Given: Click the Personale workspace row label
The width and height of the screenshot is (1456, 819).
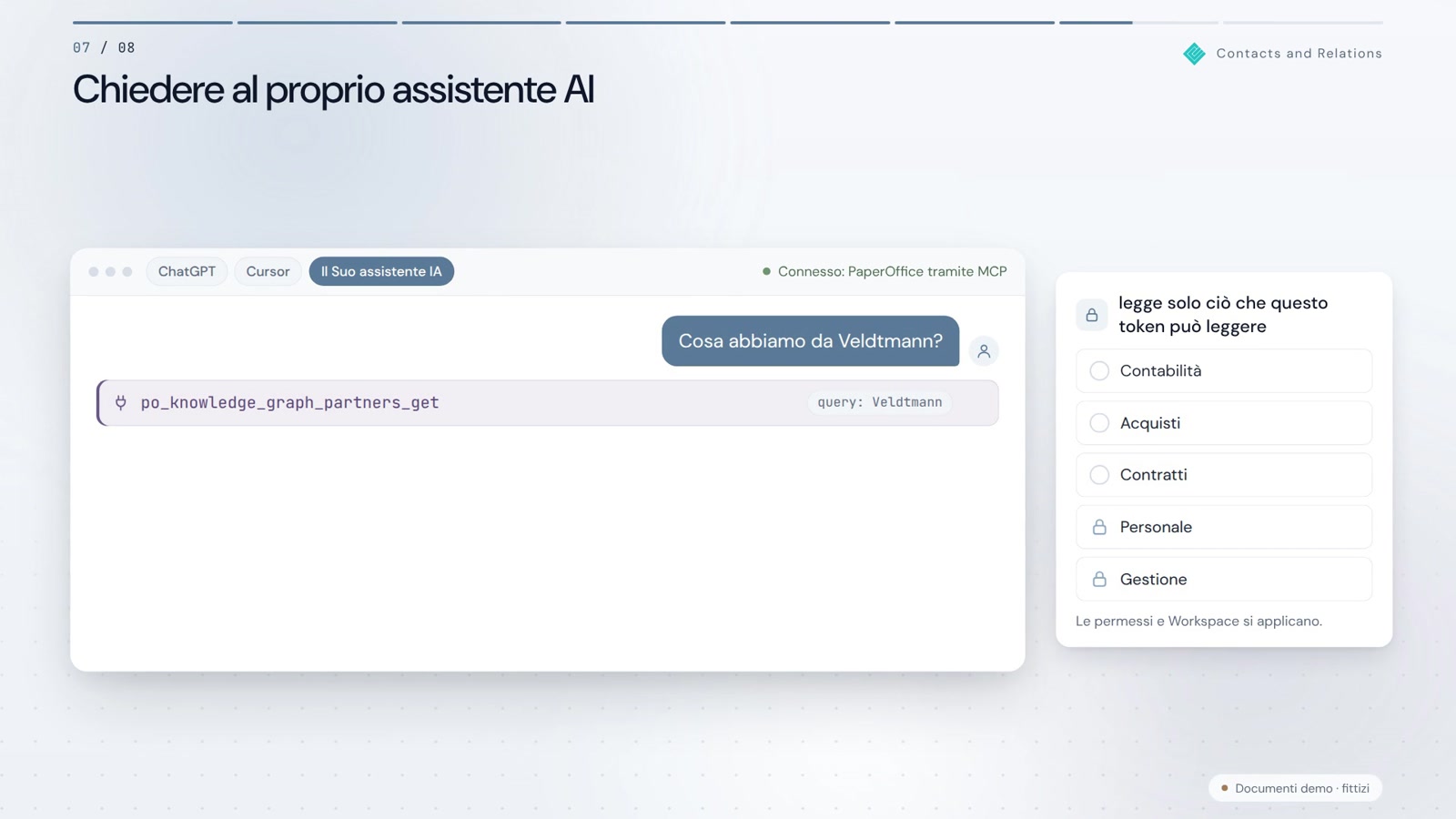Looking at the screenshot, I should [x=1156, y=527].
